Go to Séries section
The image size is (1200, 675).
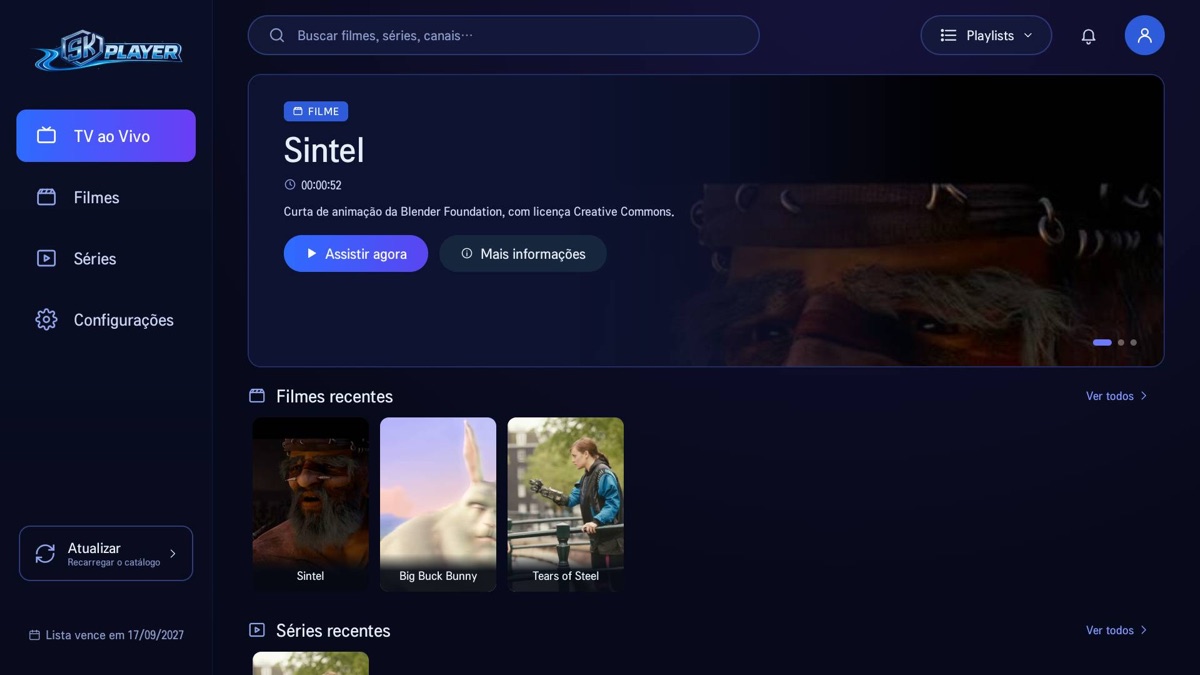point(106,258)
